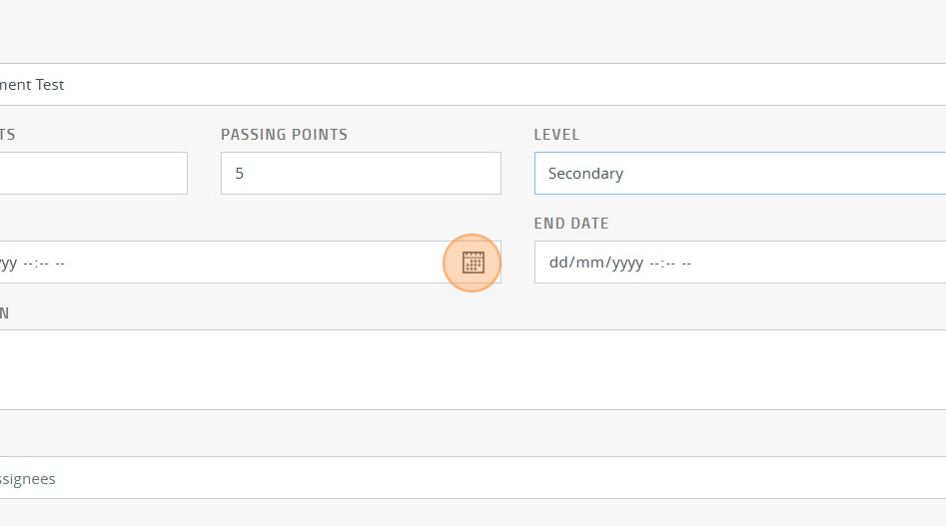Image resolution: width=946 pixels, height=526 pixels.
Task: Select the AM/PM segment in End Date
Action: (x=687, y=263)
